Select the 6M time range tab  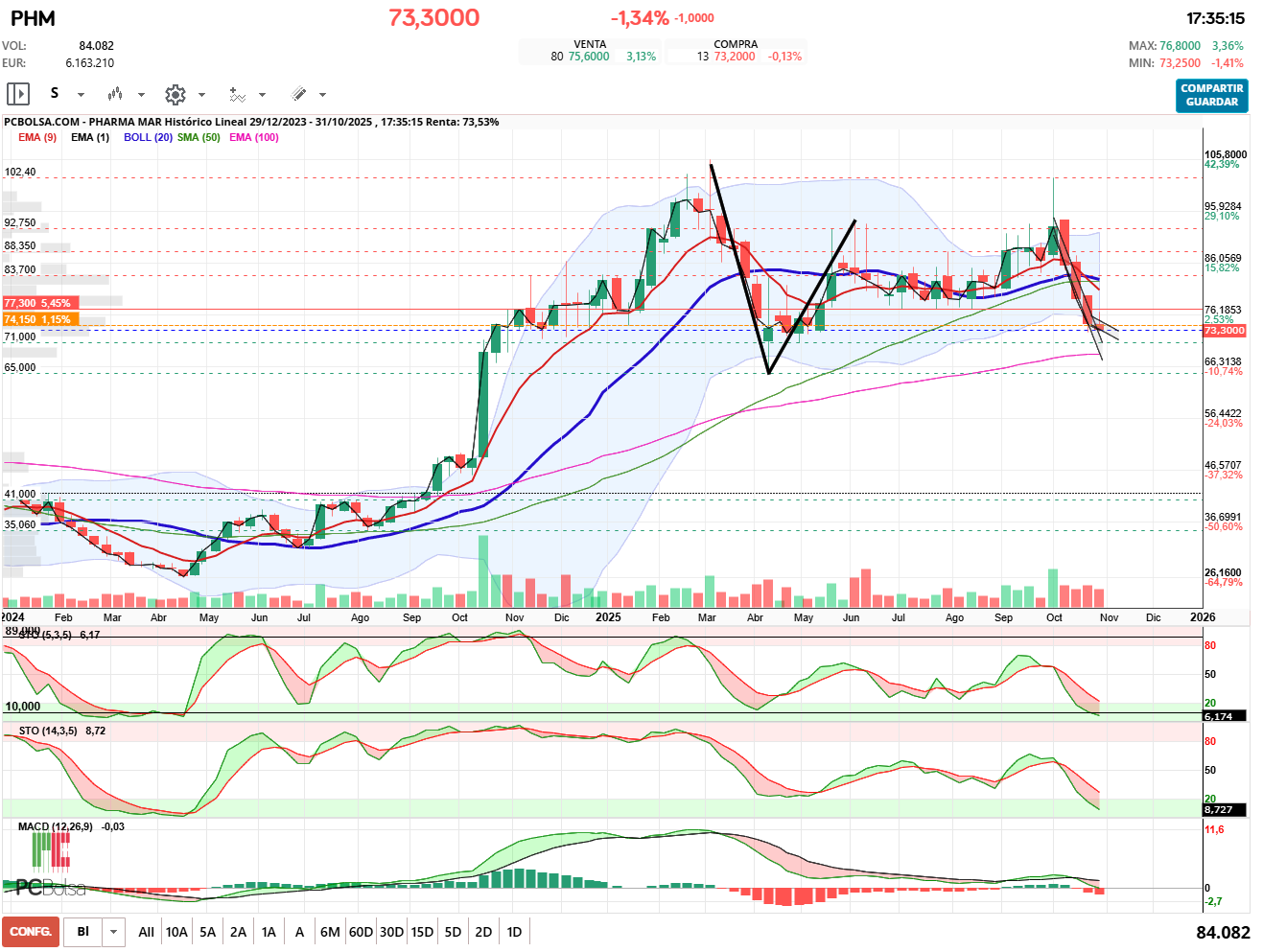coord(330,932)
